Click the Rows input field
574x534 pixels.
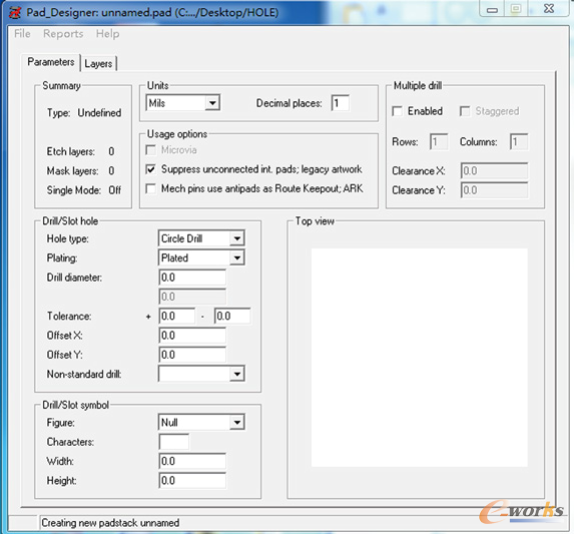439,142
